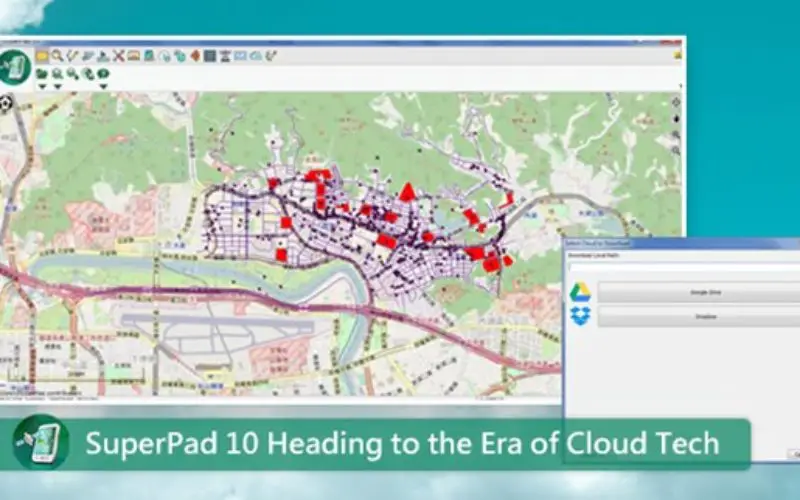Select the highlighted yellow folder toolbar icon
Viewport: 800px width, 500px height.
(x=42, y=56)
